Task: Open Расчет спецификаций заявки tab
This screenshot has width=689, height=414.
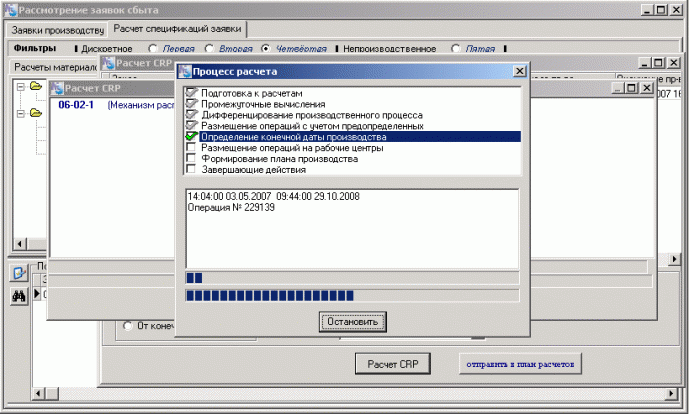Action: pyautogui.click(x=177, y=29)
